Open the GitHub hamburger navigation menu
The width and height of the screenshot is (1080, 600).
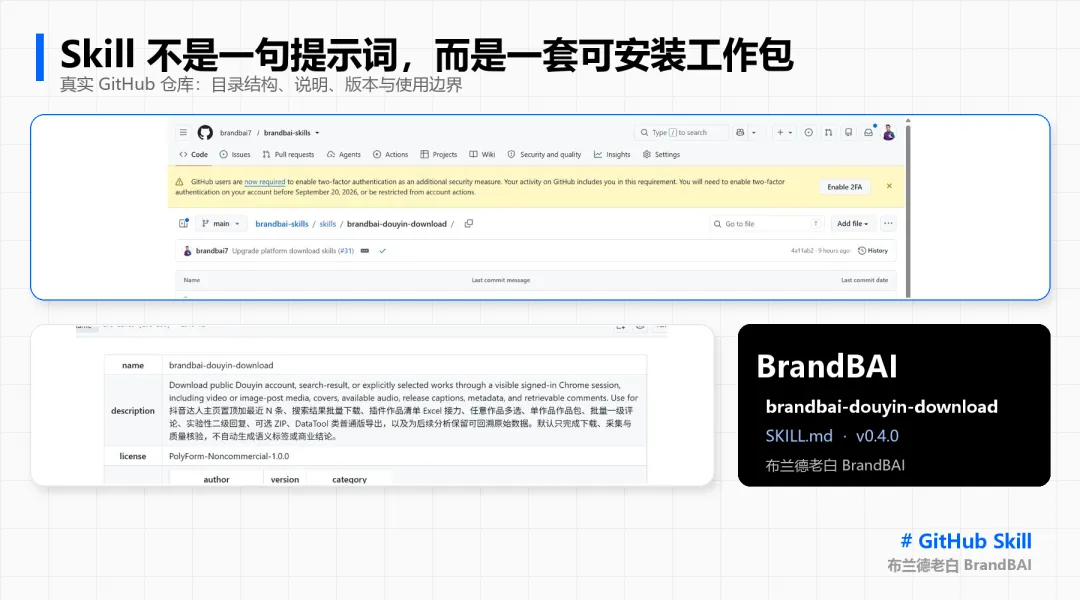183,132
